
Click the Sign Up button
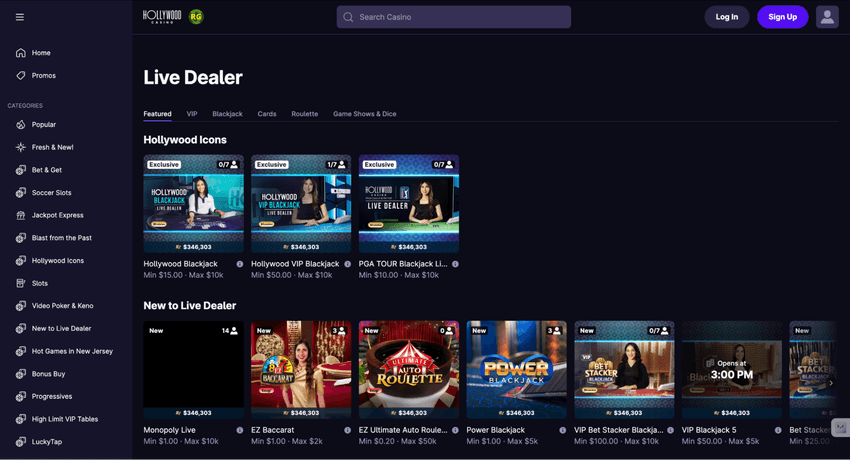point(782,17)
